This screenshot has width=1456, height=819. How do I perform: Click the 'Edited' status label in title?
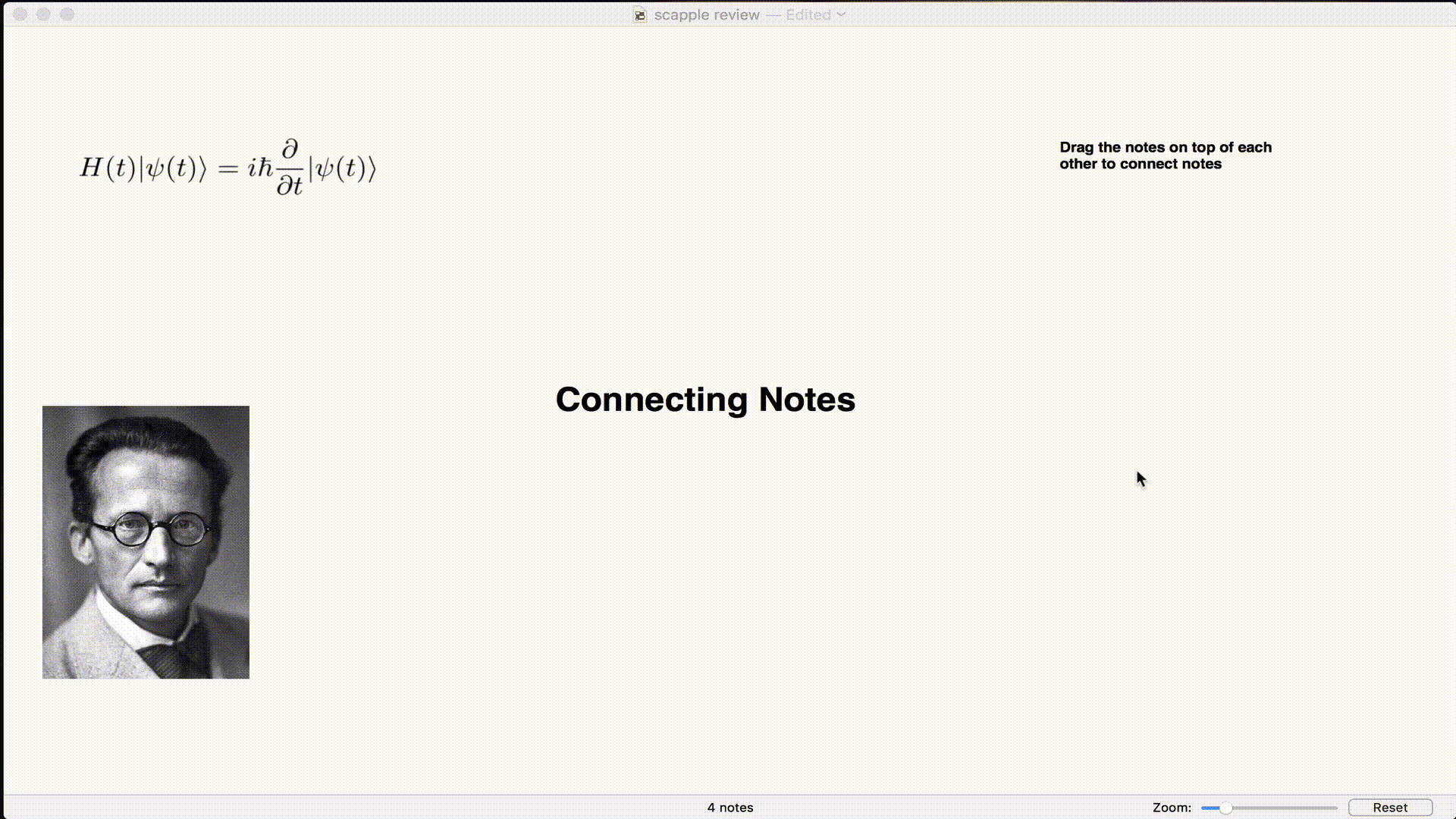(808, 15)
